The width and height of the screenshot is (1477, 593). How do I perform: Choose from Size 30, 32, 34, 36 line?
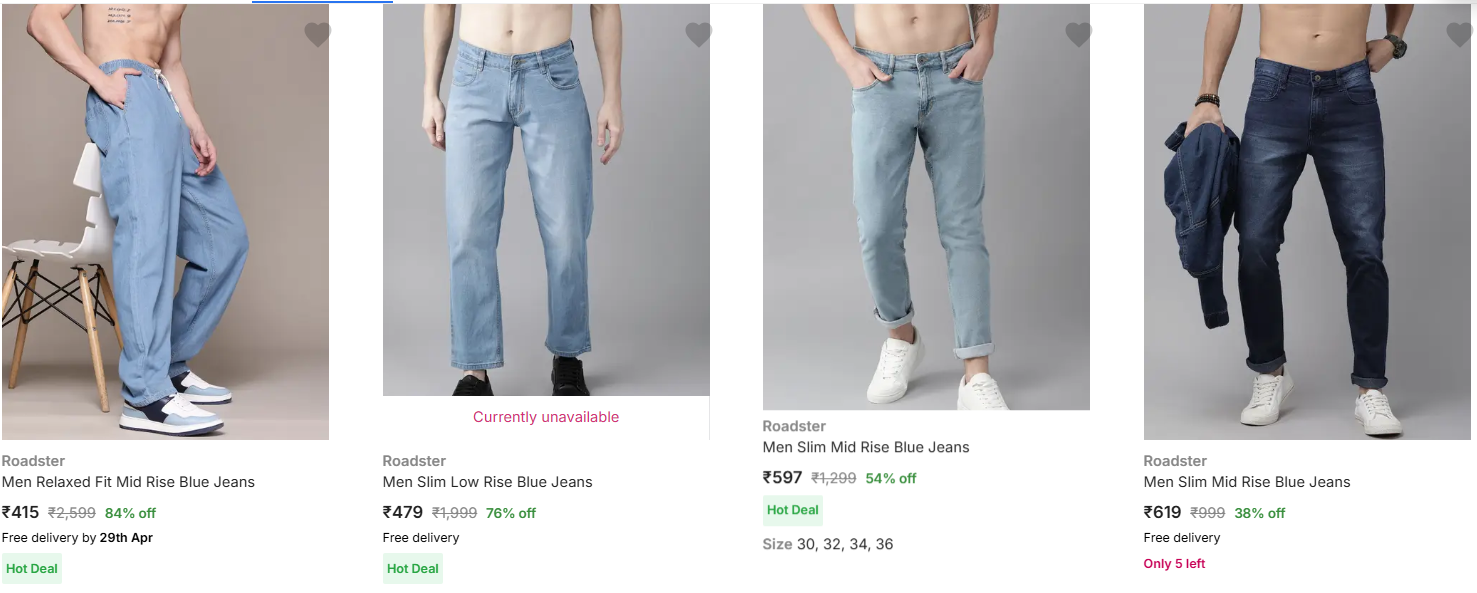pyautogui.click(x=828, y=544)
